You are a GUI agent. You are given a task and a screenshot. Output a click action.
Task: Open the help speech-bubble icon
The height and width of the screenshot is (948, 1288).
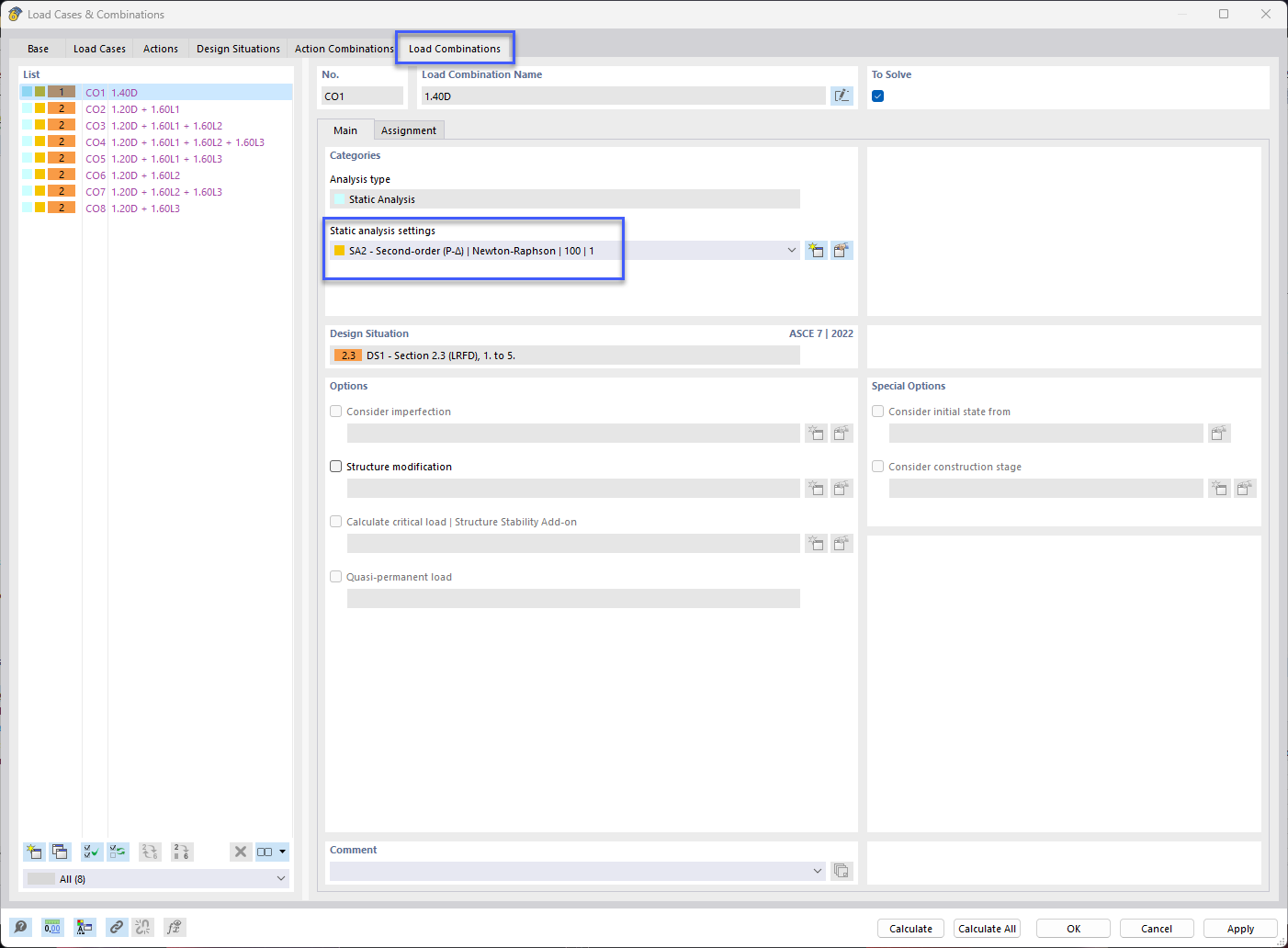pyautogui.click(x=20, y=927)
